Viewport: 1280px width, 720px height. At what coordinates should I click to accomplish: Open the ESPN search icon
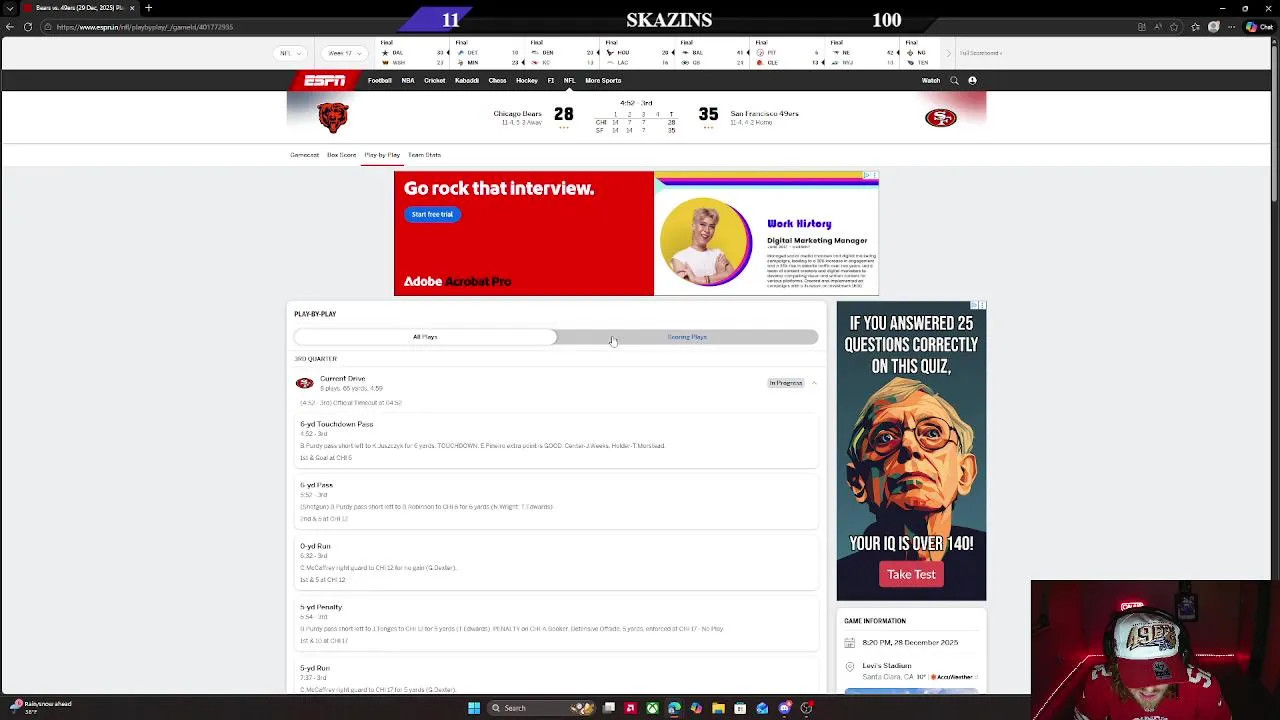(x=954, y=80)
